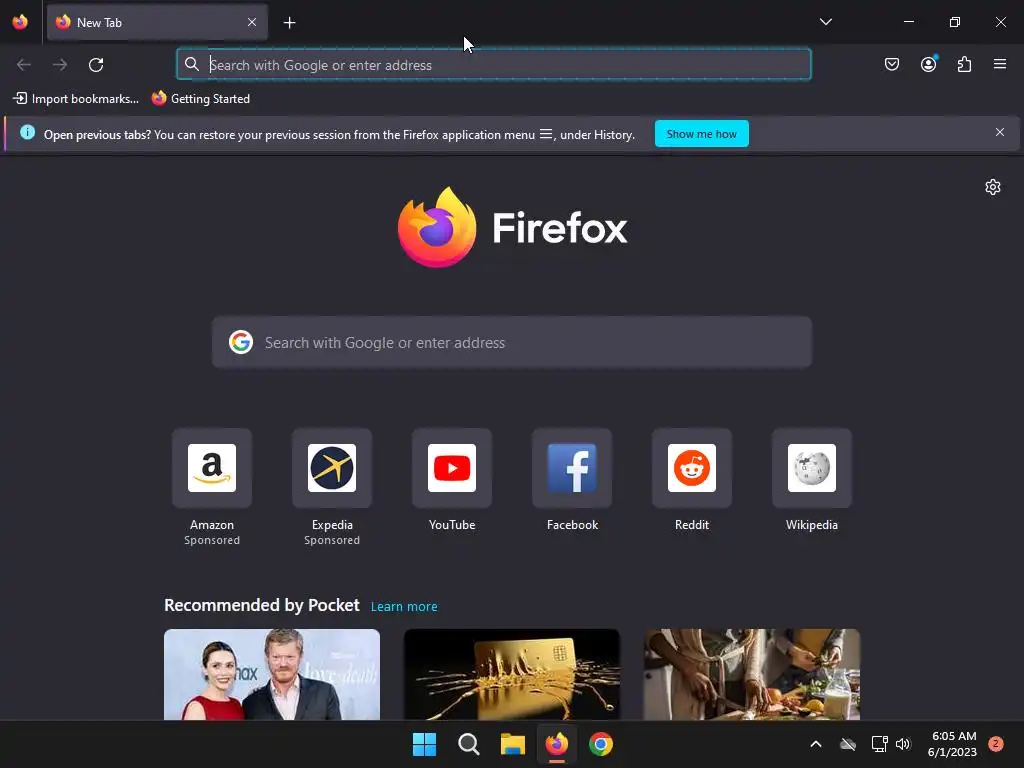Click the OneDrive cloud tray icon
This screenshot has width=1024, height=768.
(848, 744)
